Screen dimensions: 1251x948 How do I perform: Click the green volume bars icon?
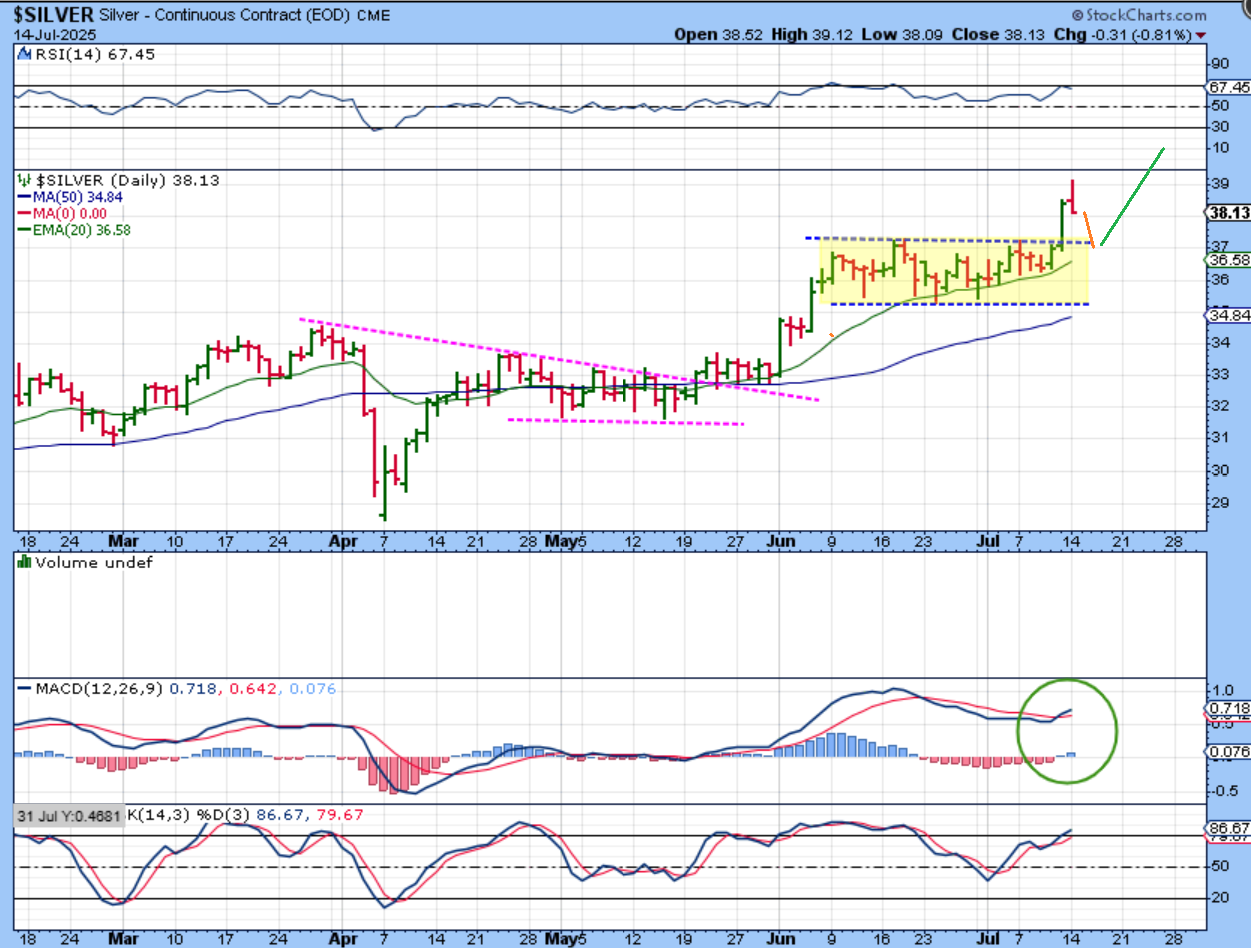22,562
